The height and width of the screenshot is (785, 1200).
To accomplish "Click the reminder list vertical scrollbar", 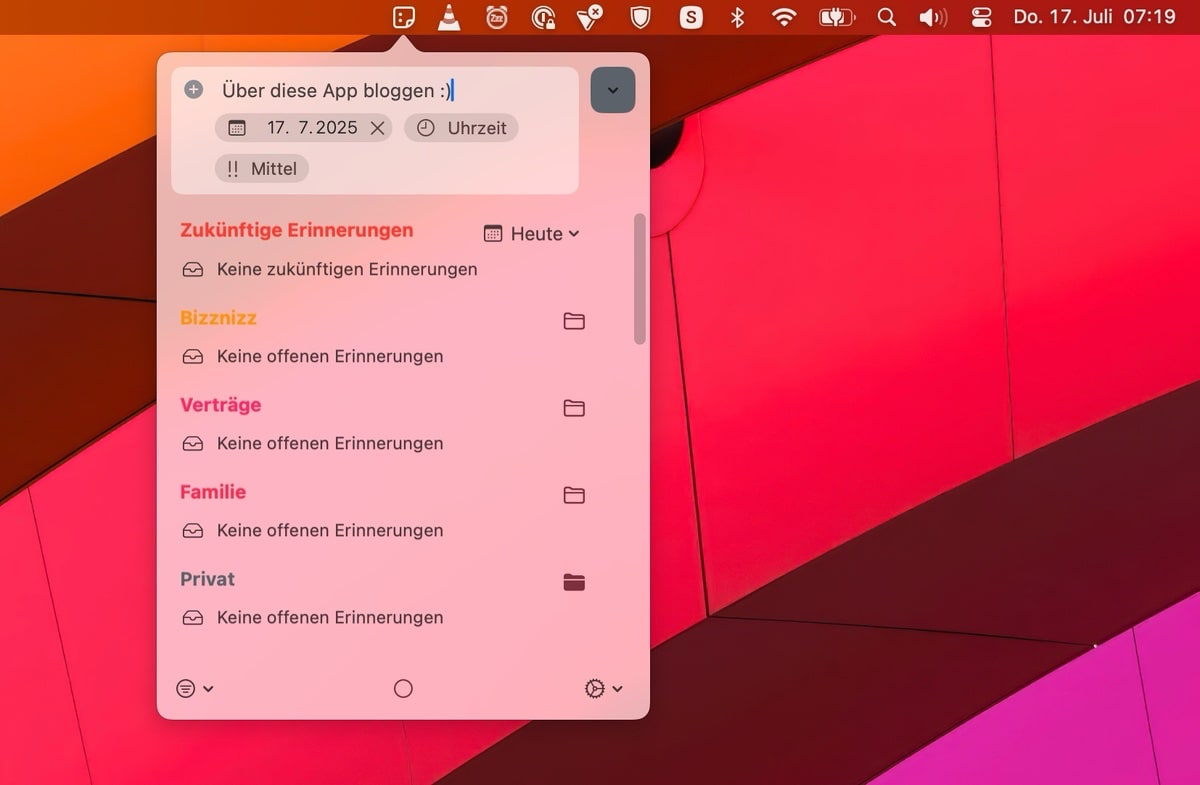I will click(x=640, y=280).
